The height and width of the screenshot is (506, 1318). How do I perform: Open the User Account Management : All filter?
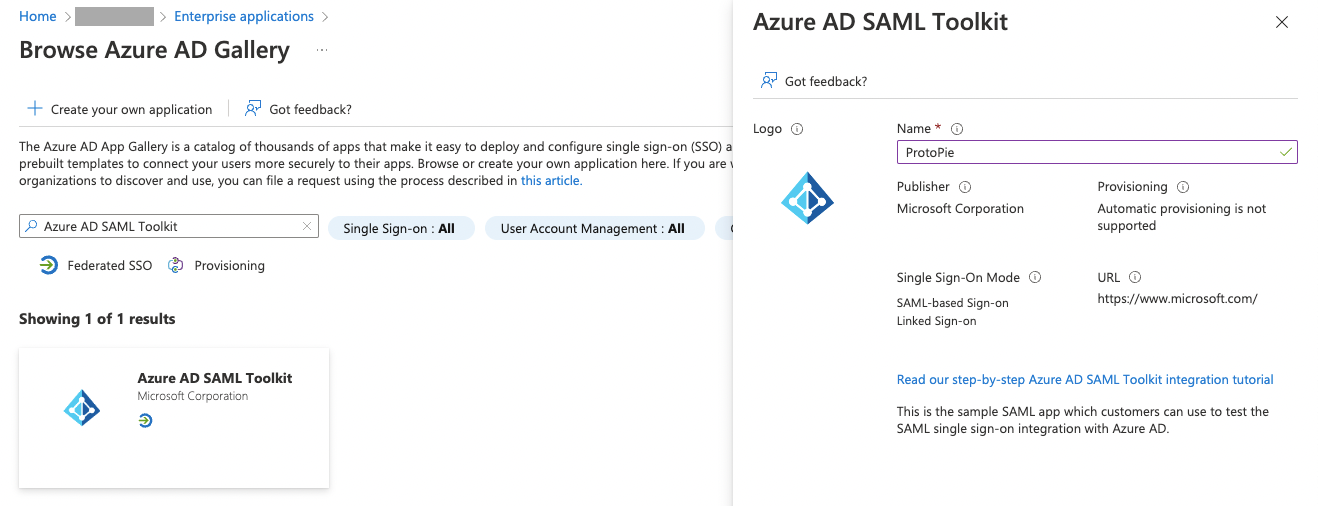coord(593,229)
